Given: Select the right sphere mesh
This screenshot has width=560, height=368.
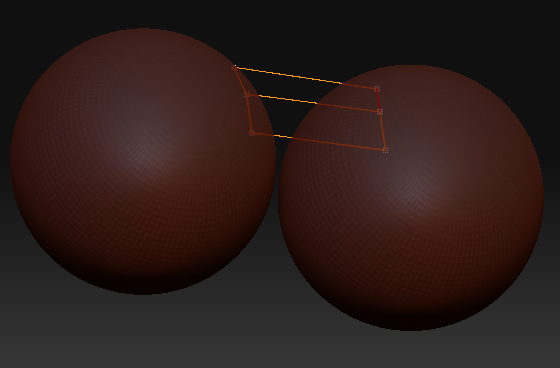Looking at the screenshot, I should [x=411, y=198].
